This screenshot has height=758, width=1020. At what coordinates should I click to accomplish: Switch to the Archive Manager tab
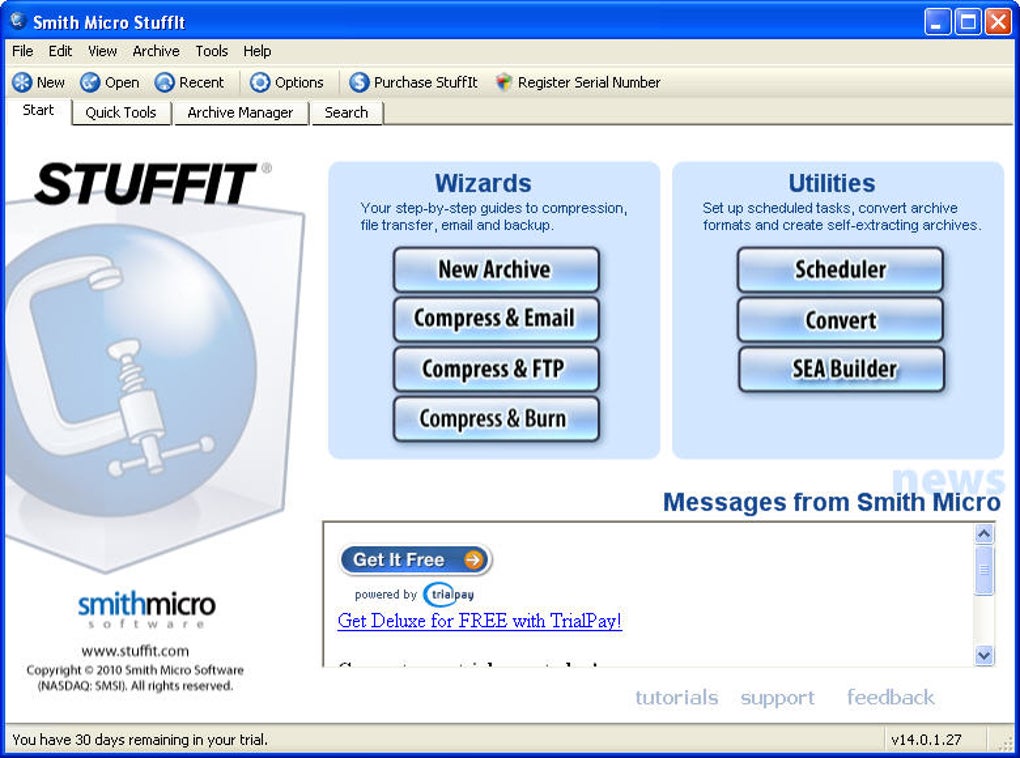click(x=240, y=113)
